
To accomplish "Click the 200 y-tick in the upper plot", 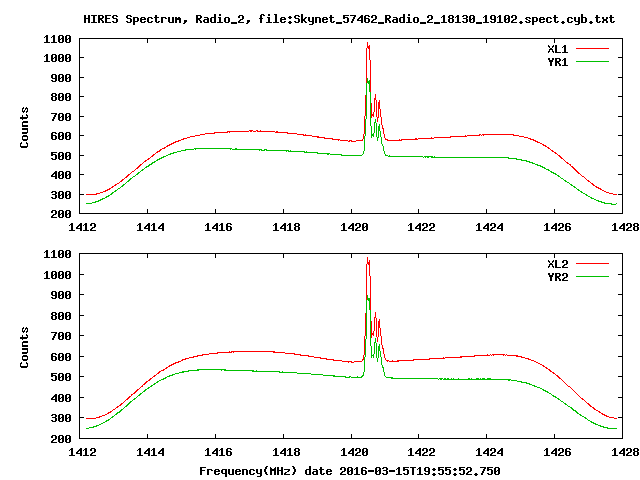I will point(61,213).
